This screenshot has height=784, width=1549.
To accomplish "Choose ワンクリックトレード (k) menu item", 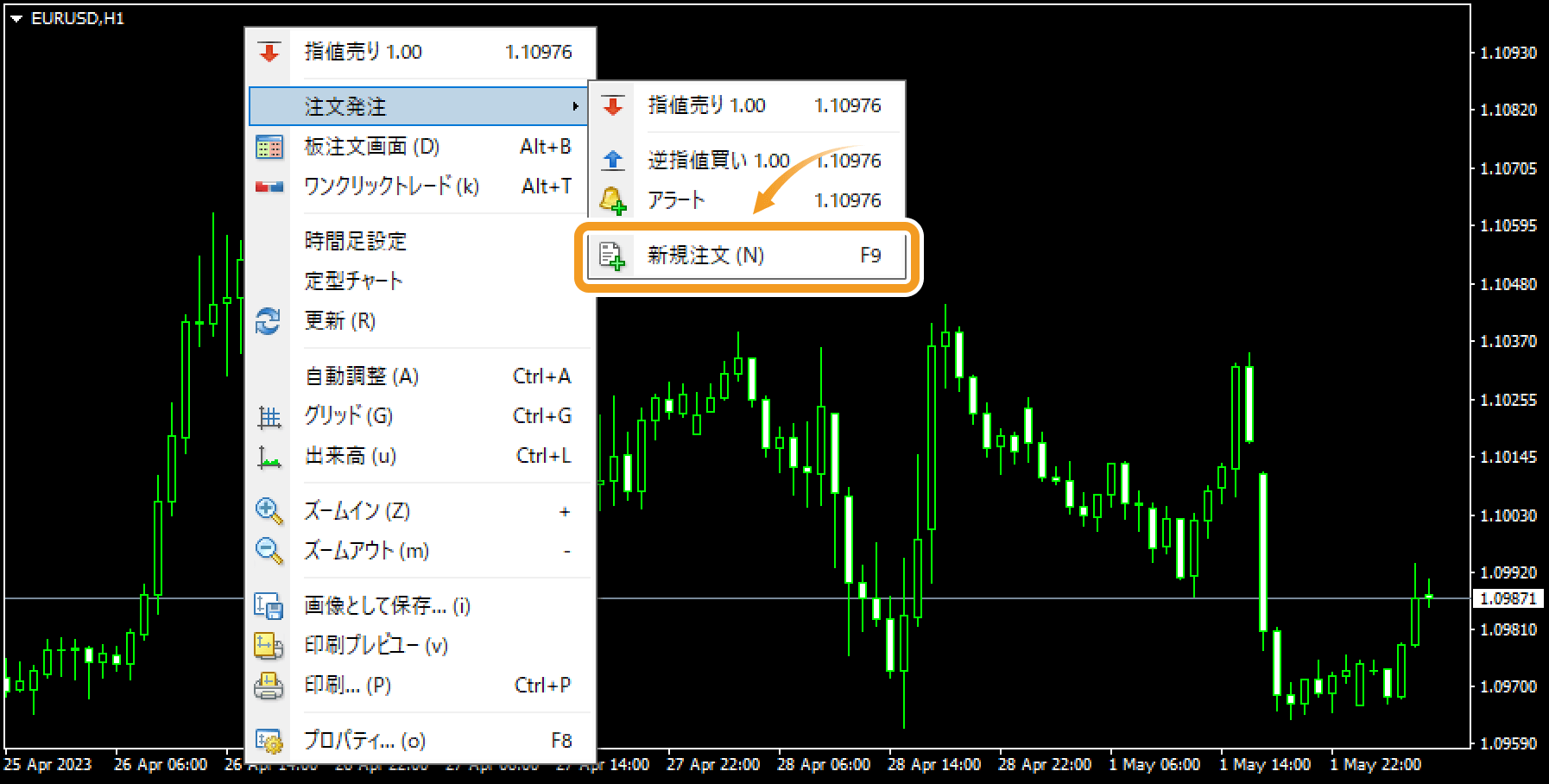I will coord(420,187).
